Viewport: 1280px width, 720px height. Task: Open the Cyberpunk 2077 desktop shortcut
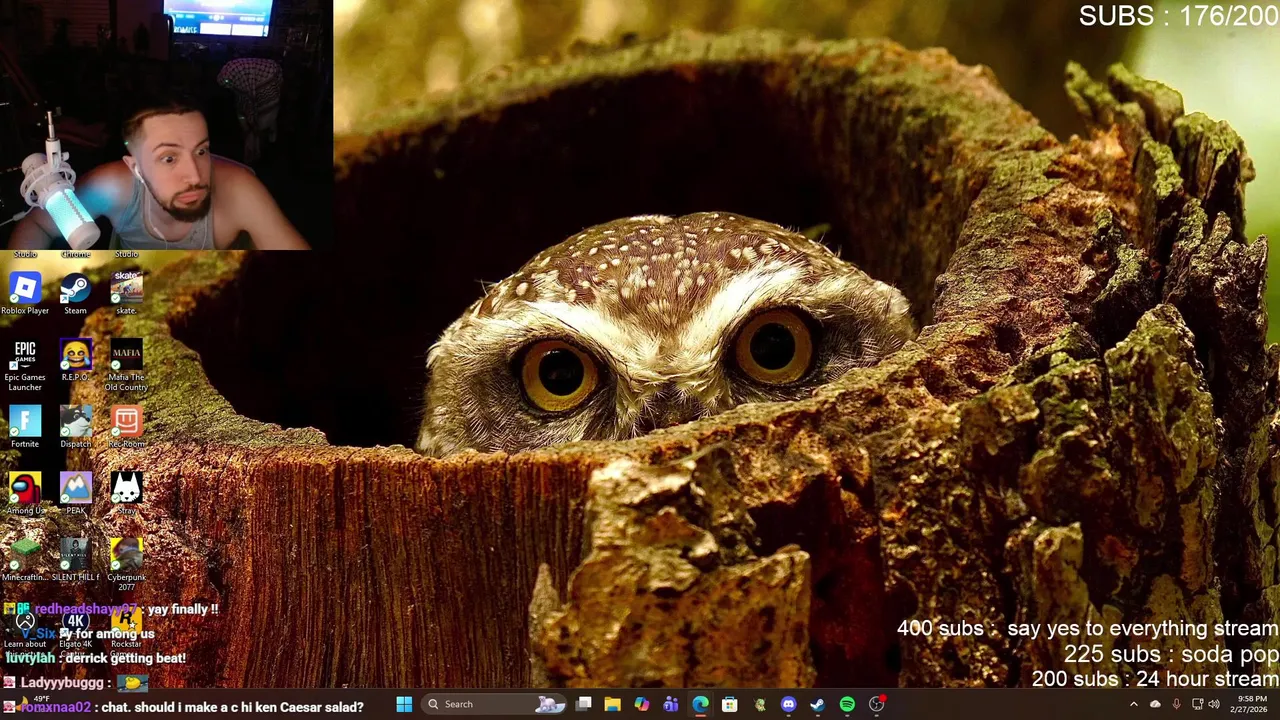point(126,564)
